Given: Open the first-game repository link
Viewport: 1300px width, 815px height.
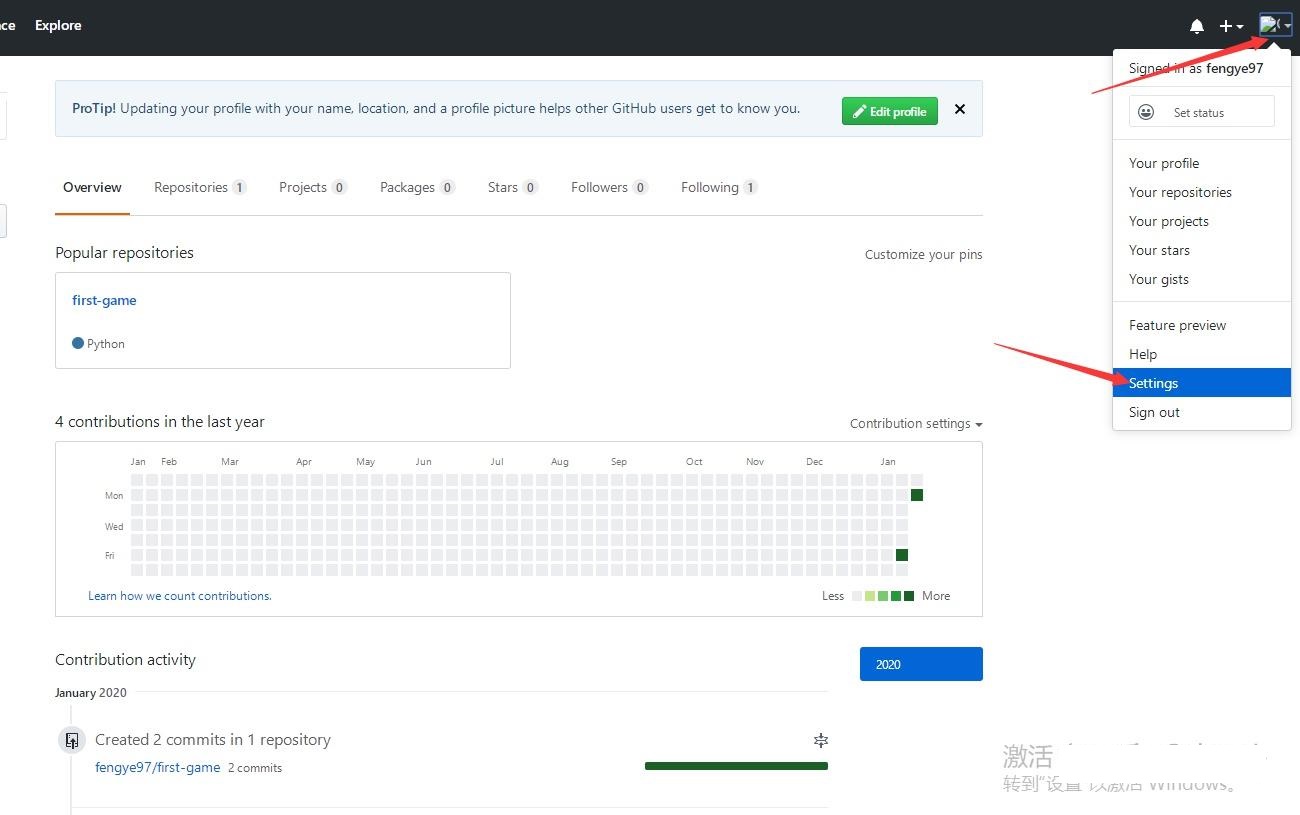Looking at the screenshot, I should click(104, 300).
